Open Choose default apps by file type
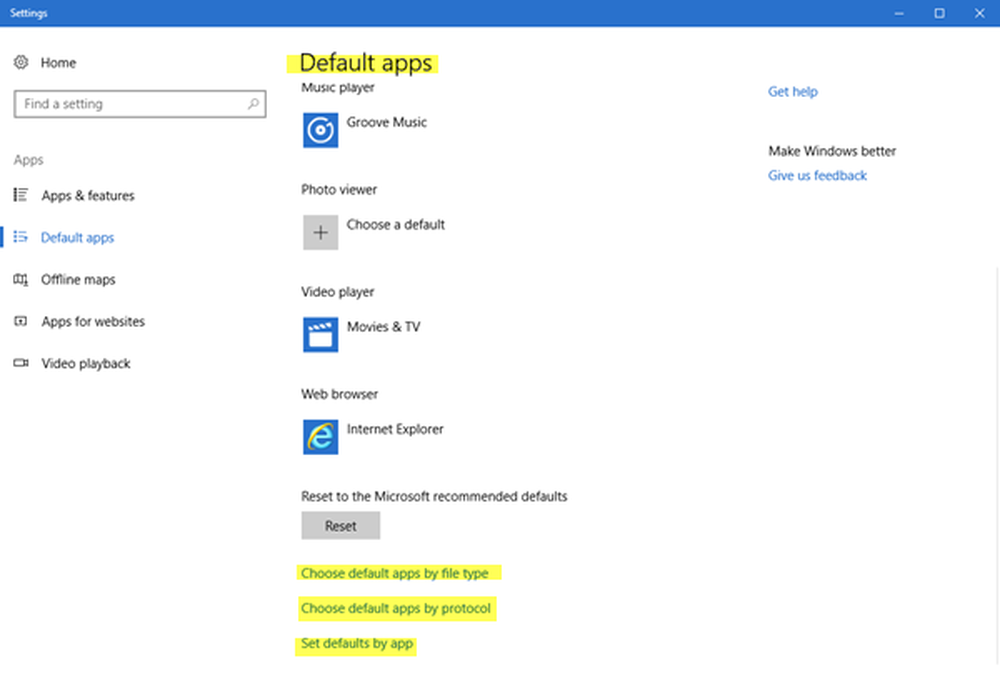 [395, 573]
